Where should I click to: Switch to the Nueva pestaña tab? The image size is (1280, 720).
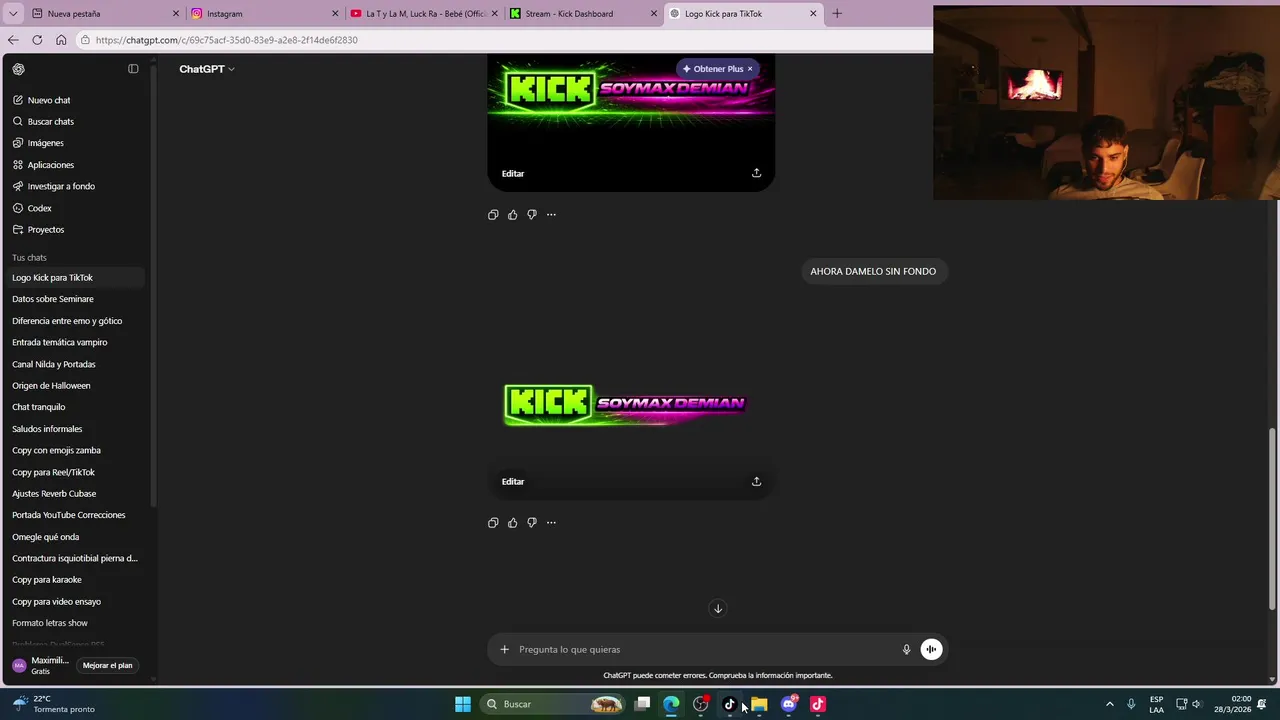pos(105,14)
